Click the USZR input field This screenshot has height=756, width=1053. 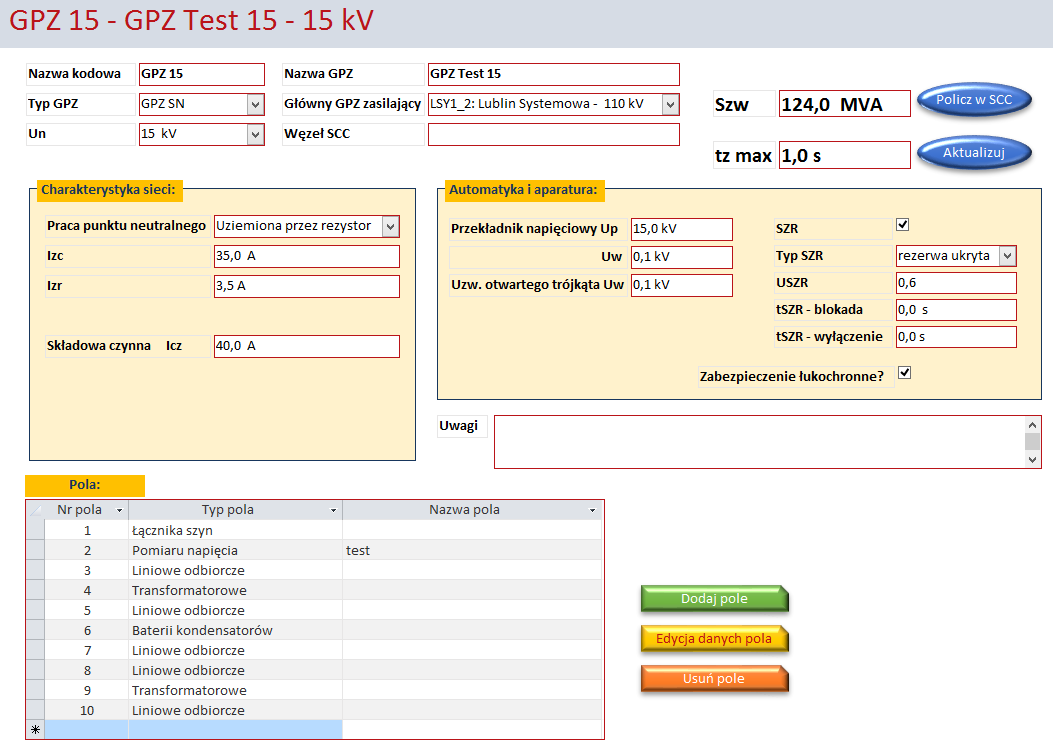tap(956, 283)
